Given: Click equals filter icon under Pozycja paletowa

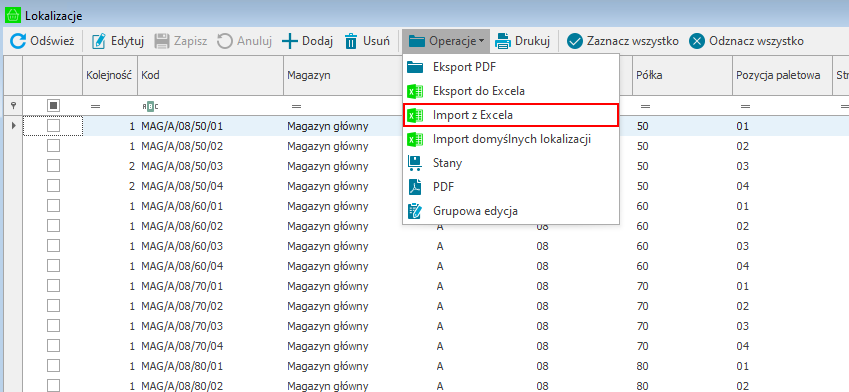Looking at the screenshot, I should tap(746, 106).
